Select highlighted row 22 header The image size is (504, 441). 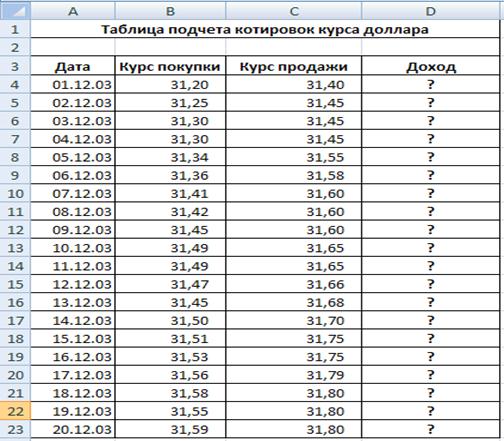point(15,411)
